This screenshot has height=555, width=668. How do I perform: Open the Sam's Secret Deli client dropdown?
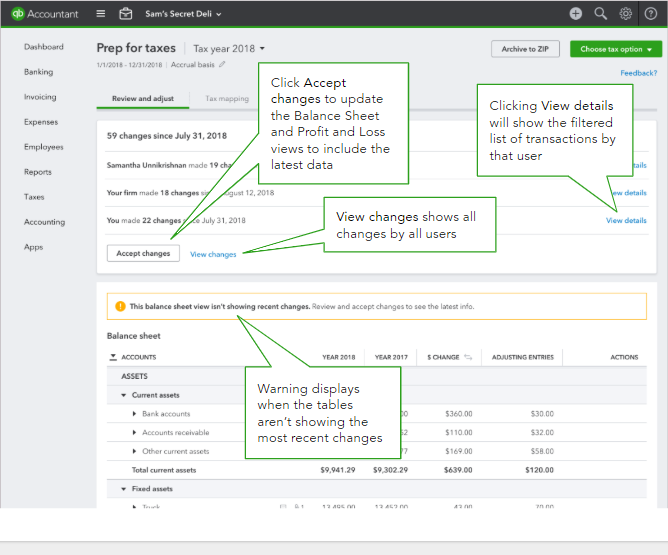[183, 14]
